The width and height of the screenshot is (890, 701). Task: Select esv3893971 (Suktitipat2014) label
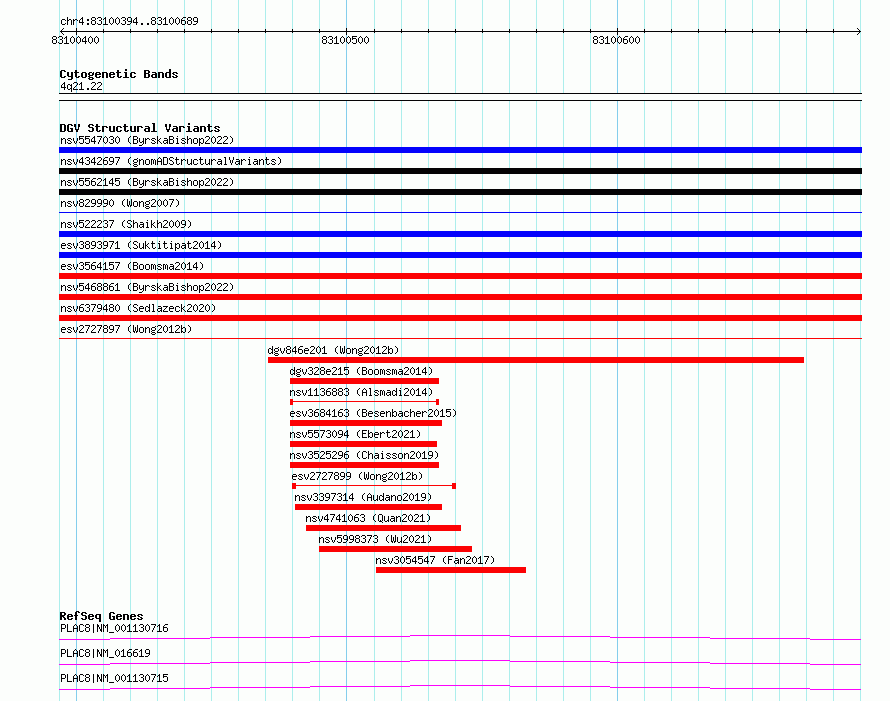(x=141, y=245)
